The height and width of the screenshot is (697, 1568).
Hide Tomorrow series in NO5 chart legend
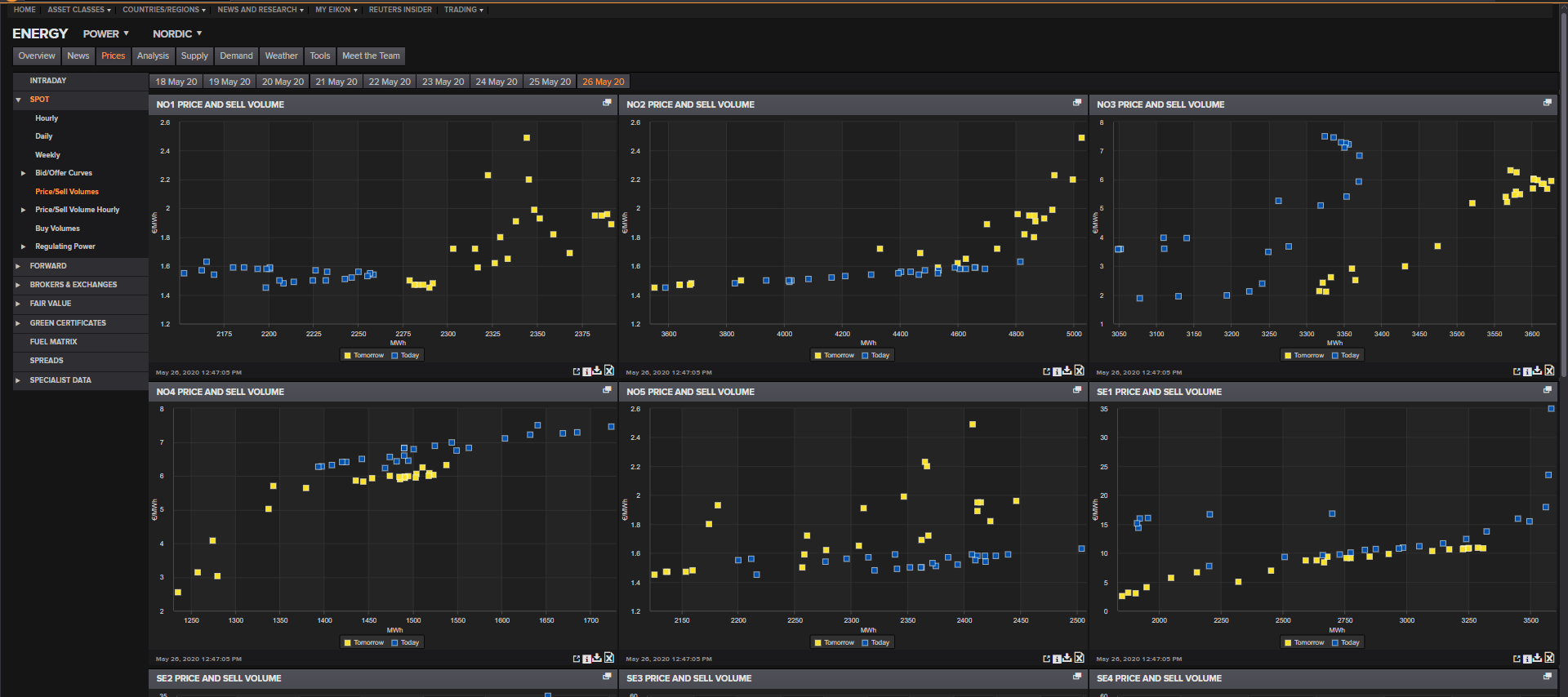pos(834,642)
